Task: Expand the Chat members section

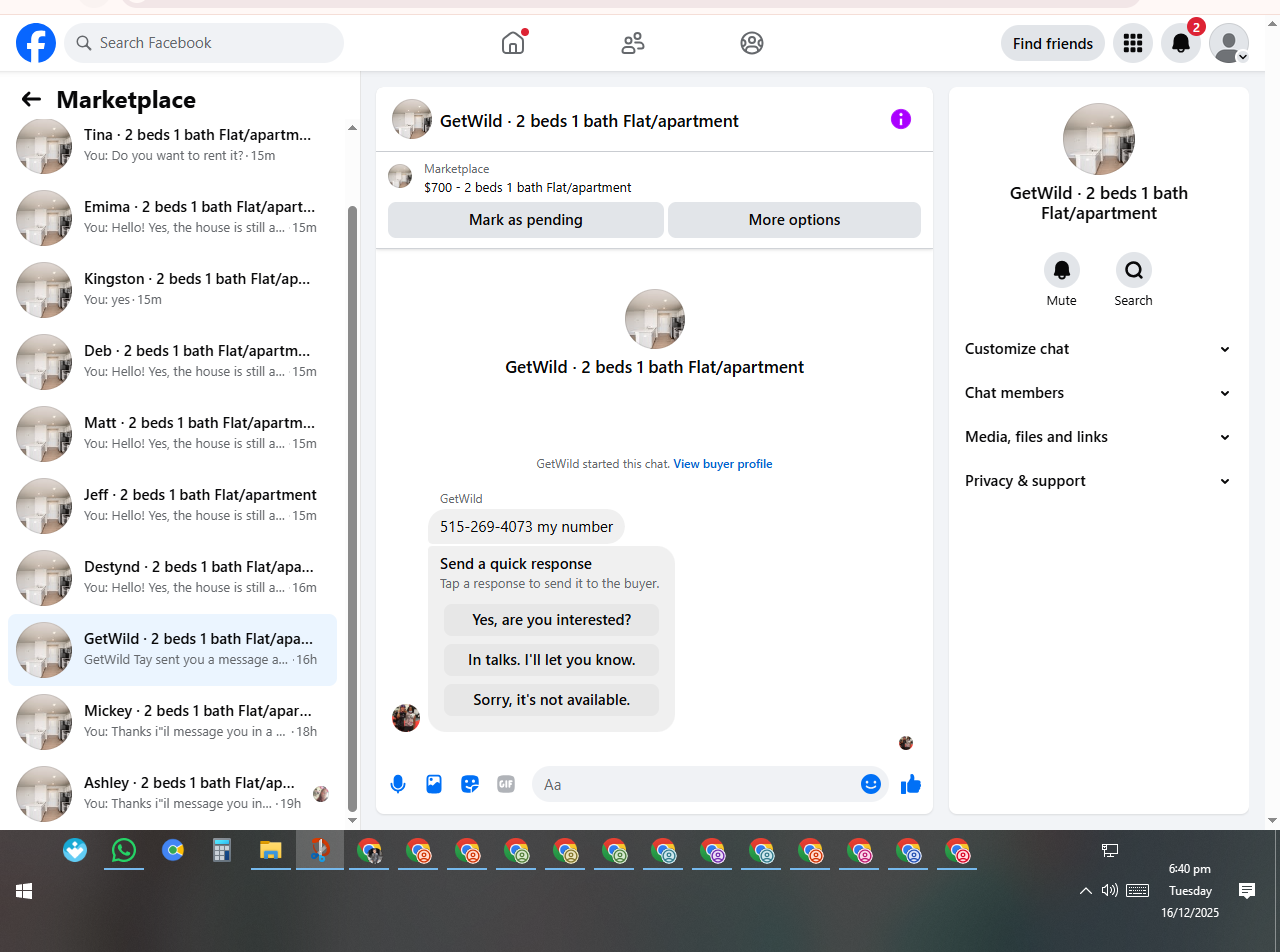Action: (x=1098, y=393)
